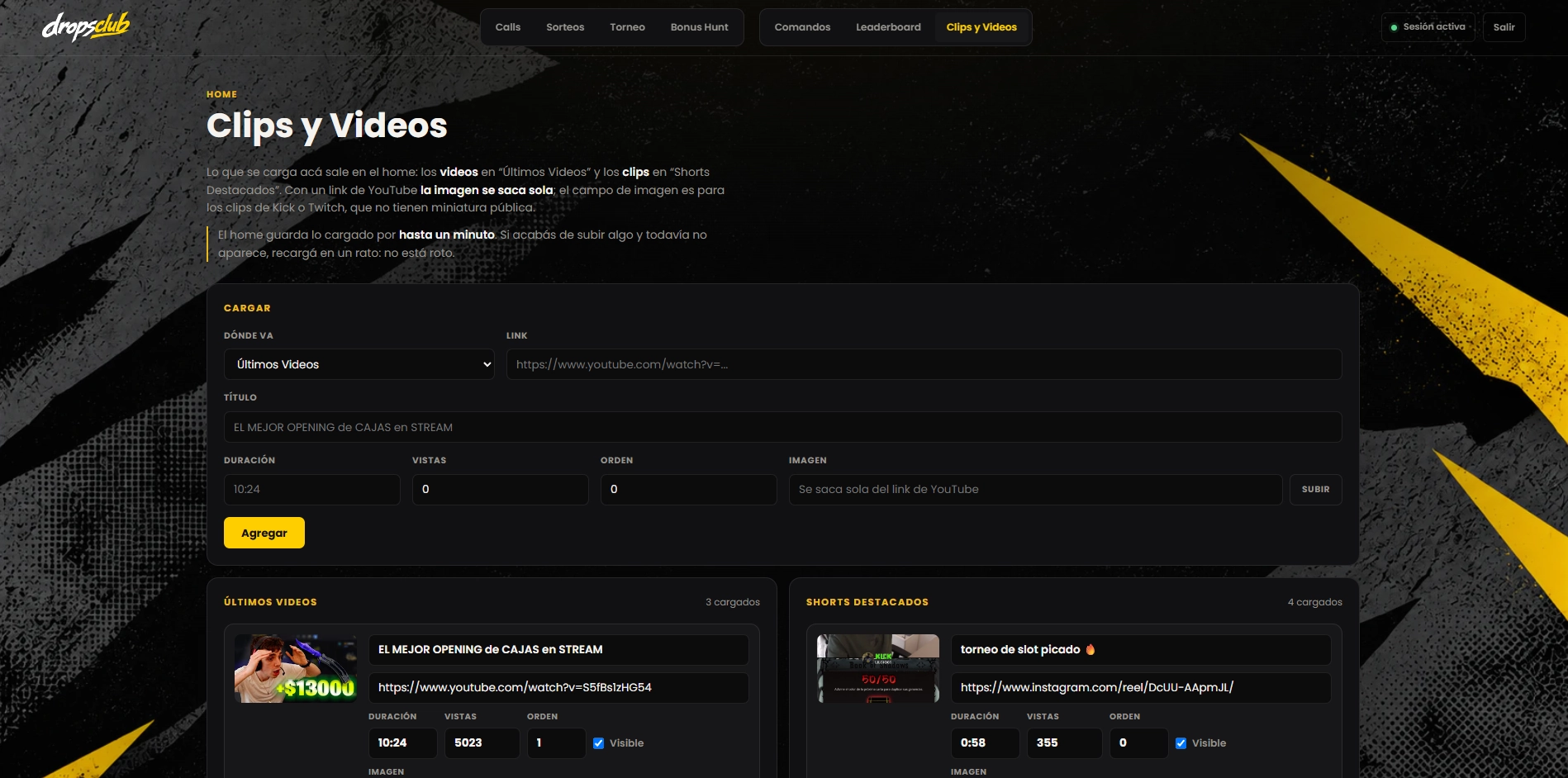
Task: Select the Clips y Videos tab
Action: tap(981, 27)
